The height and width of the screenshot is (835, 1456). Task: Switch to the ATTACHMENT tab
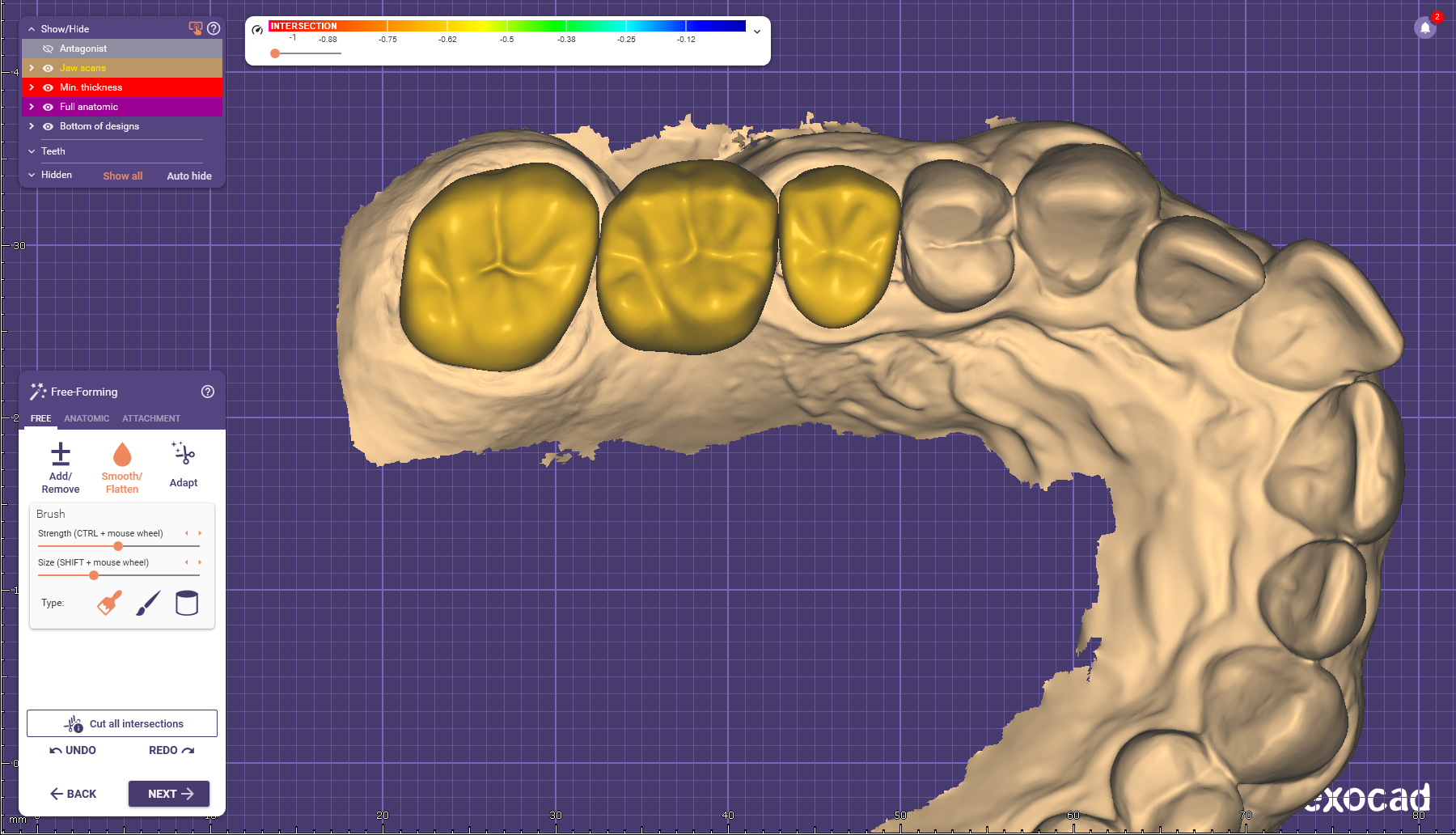tap(151, 418)
